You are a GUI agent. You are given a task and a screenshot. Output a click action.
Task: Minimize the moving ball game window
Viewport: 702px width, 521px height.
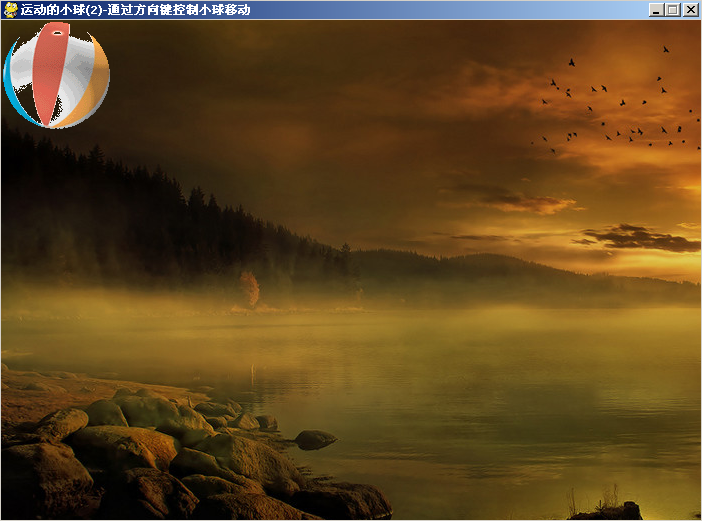click(656, 10)
